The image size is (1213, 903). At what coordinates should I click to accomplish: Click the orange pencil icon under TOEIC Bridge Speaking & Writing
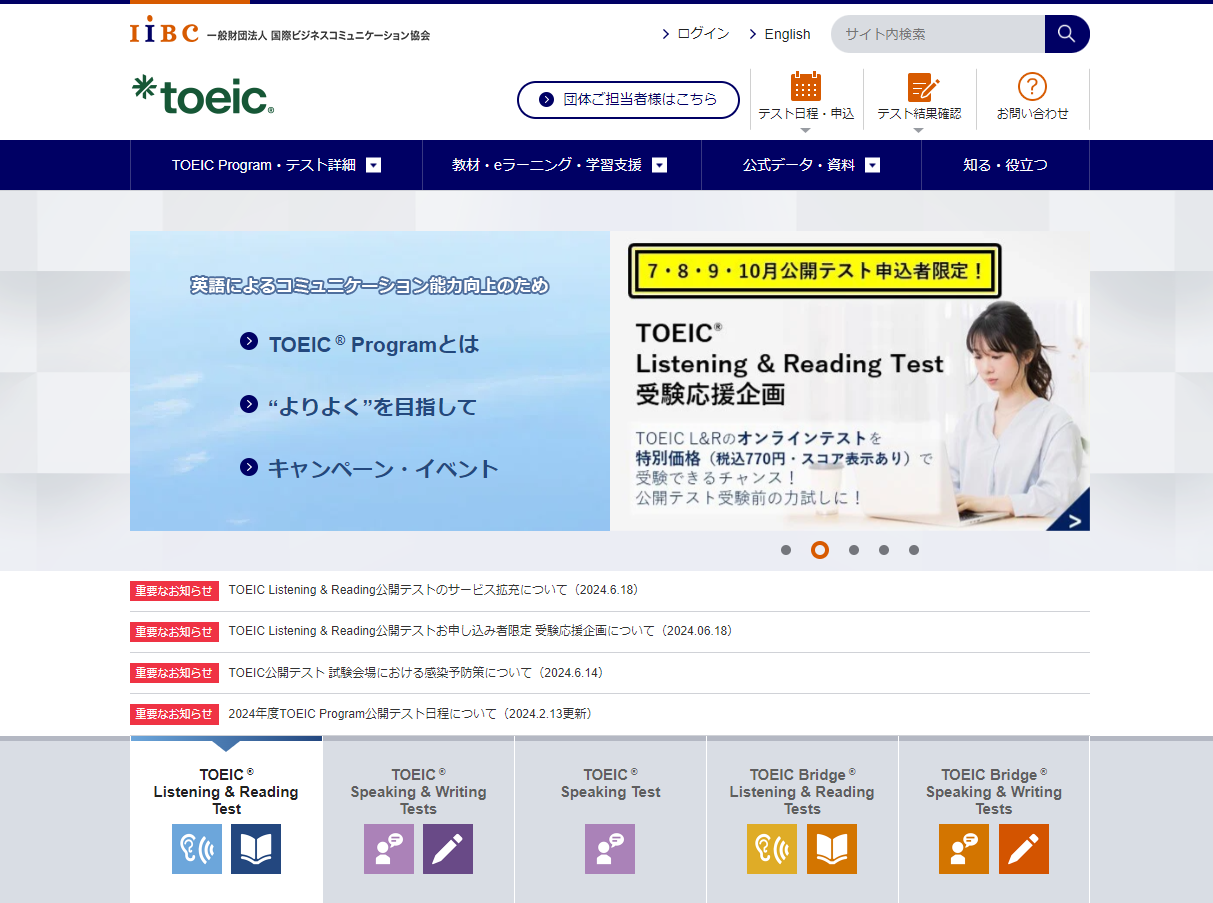coord(1023,848)
